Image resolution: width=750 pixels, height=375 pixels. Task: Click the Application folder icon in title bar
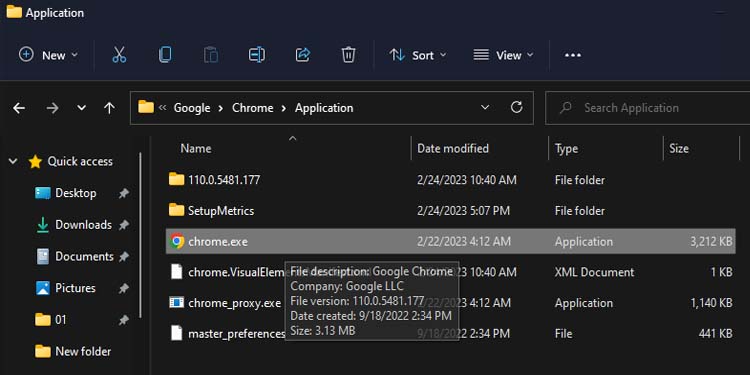[14, 12]
